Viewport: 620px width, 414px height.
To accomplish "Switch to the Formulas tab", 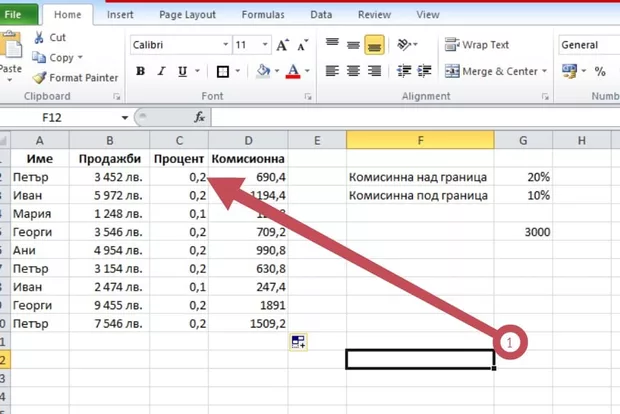I will pyautogui.click(x=264, y=15).
